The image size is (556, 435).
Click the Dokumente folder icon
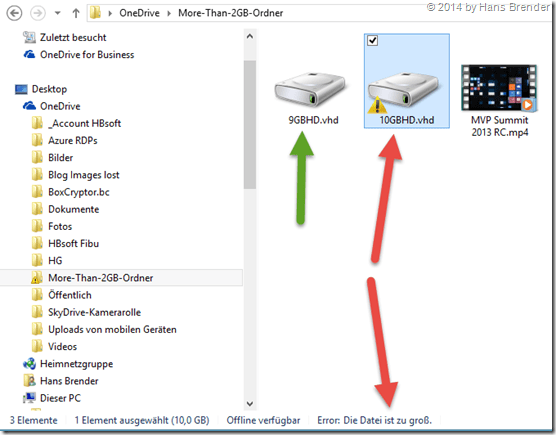click(37, 209)
